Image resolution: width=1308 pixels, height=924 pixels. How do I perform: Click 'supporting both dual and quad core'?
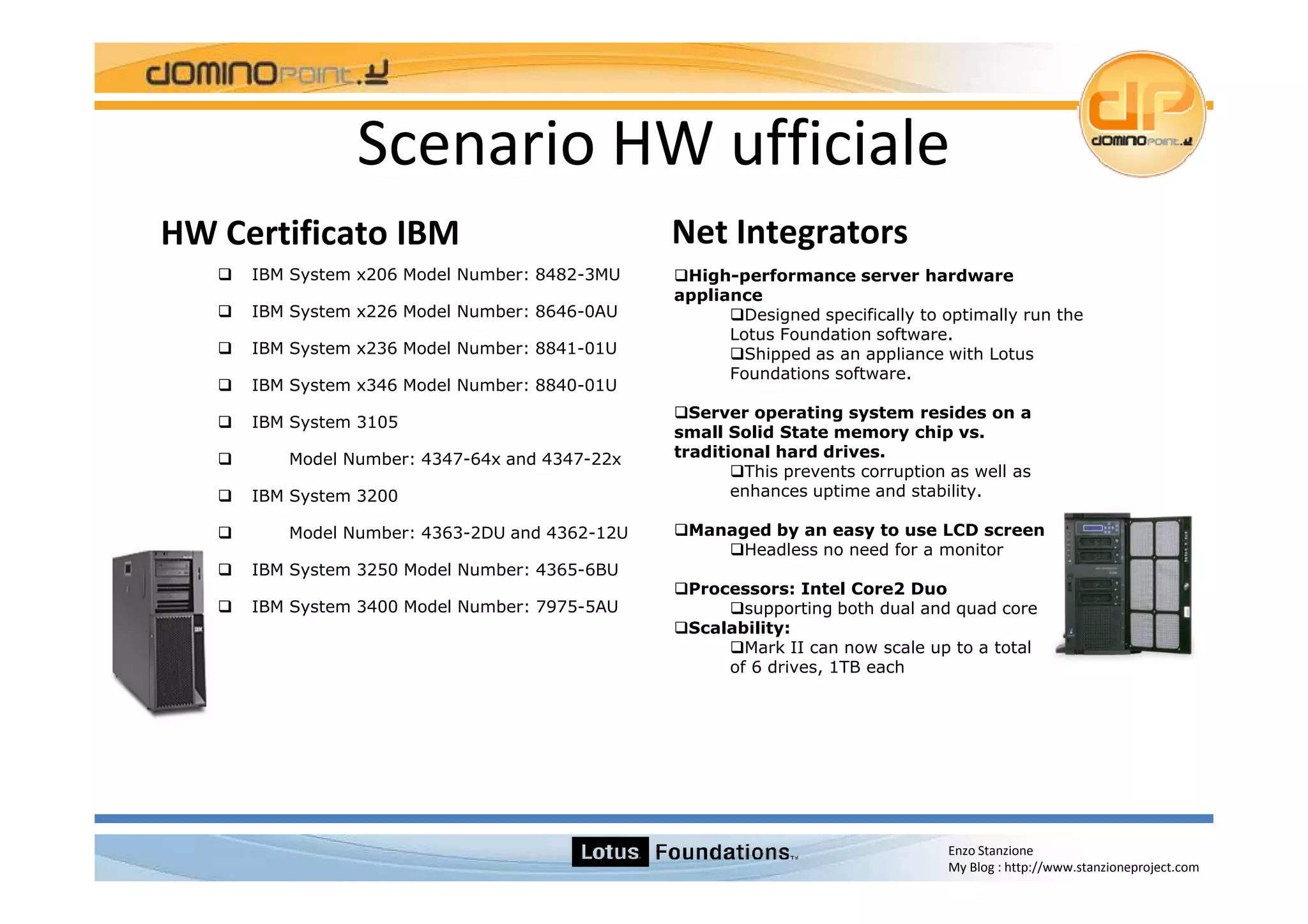click(891, 609)
